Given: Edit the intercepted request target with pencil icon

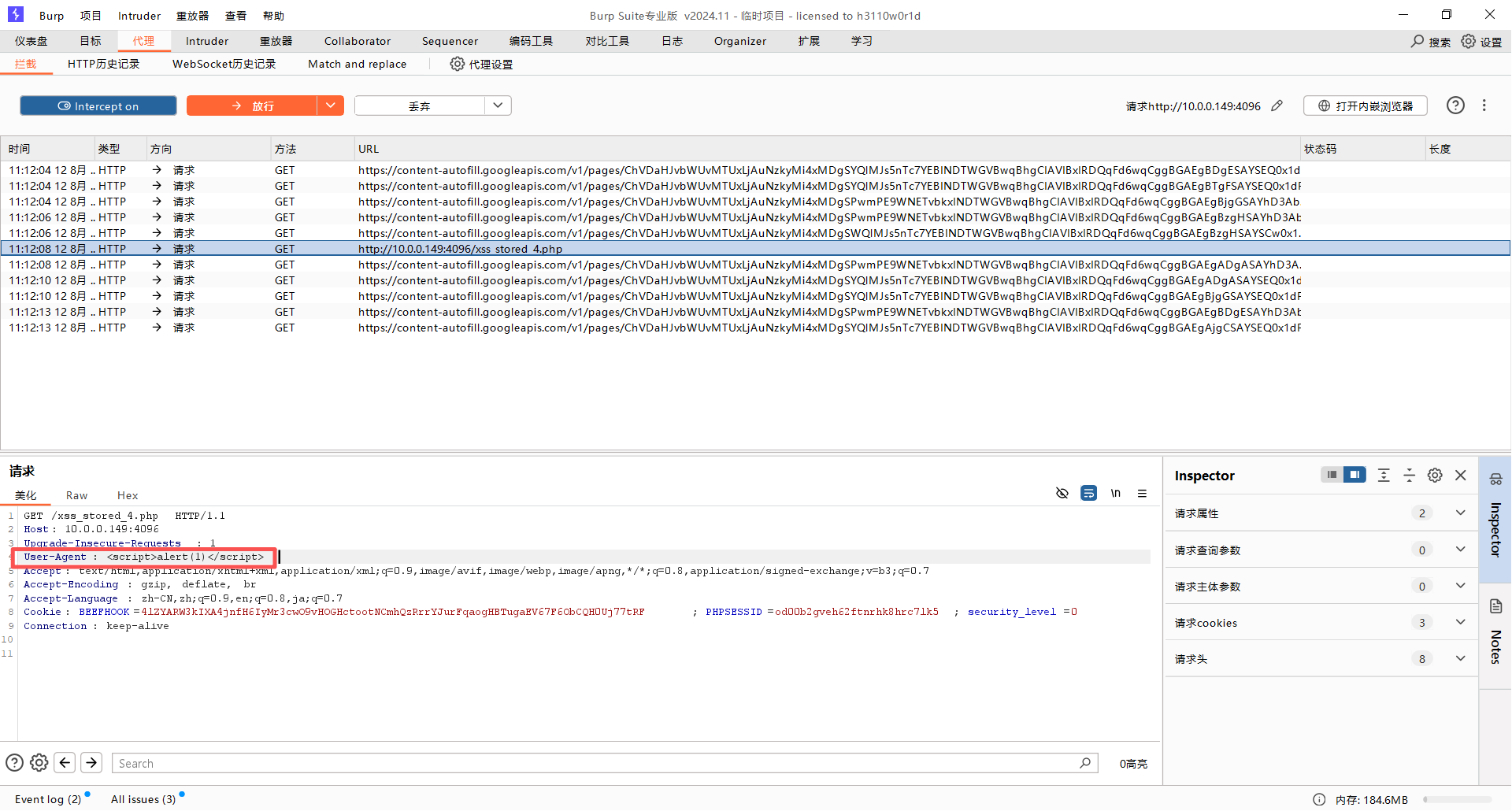Looking at the screenshot, I should (x=1277, y=106).
